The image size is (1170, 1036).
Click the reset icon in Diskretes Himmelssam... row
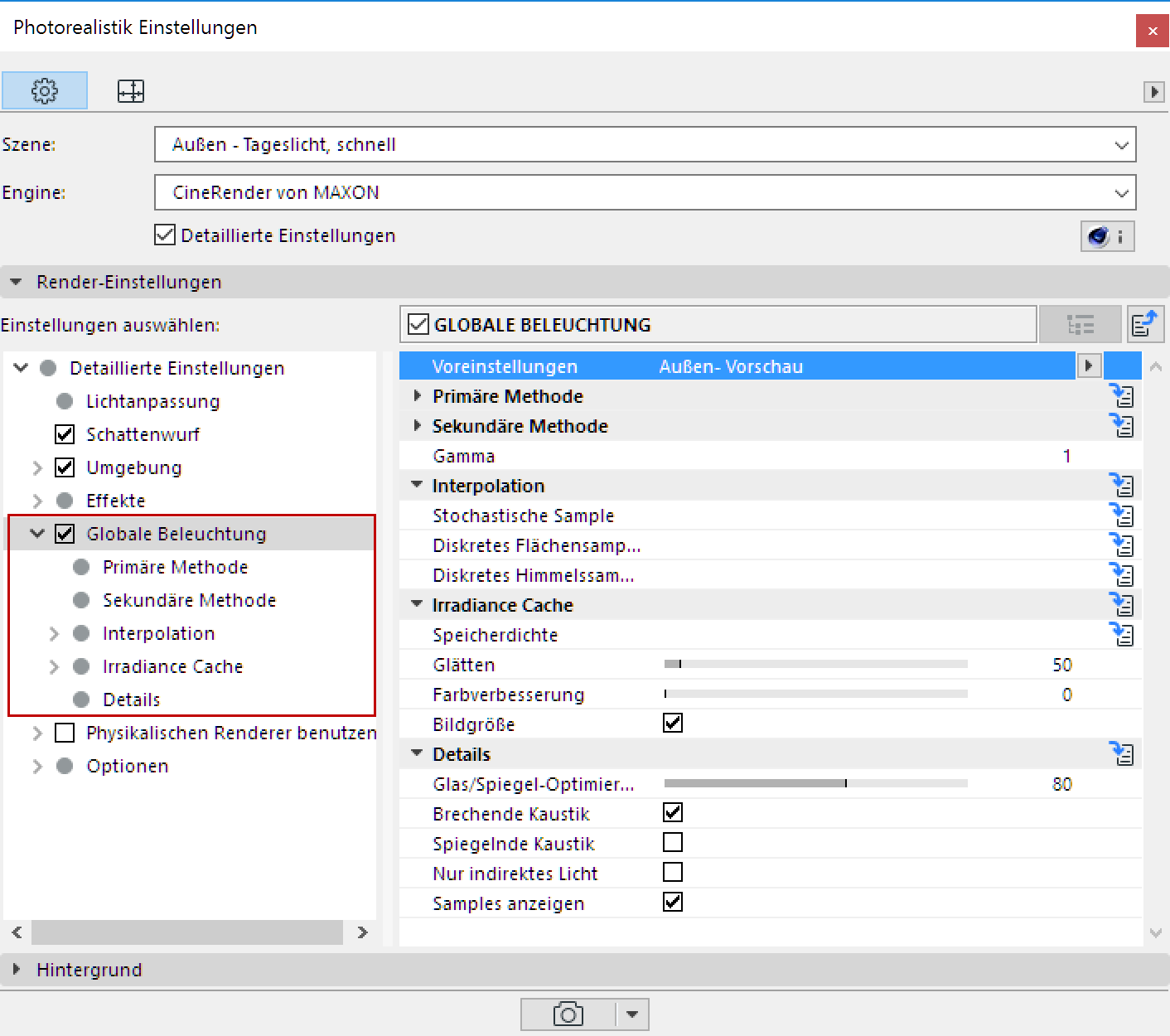pos(1122,575)
